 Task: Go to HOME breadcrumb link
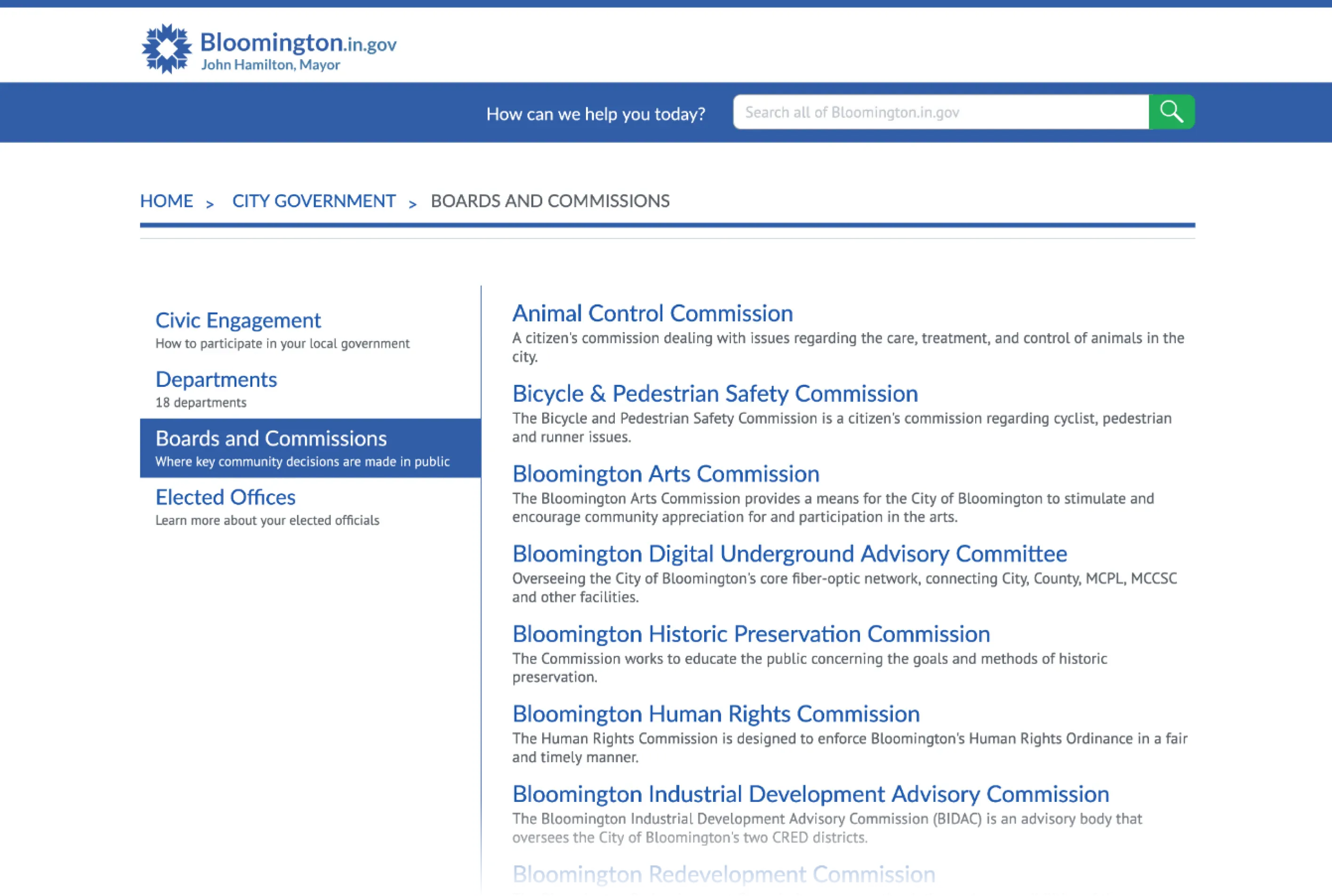[166, 201]
